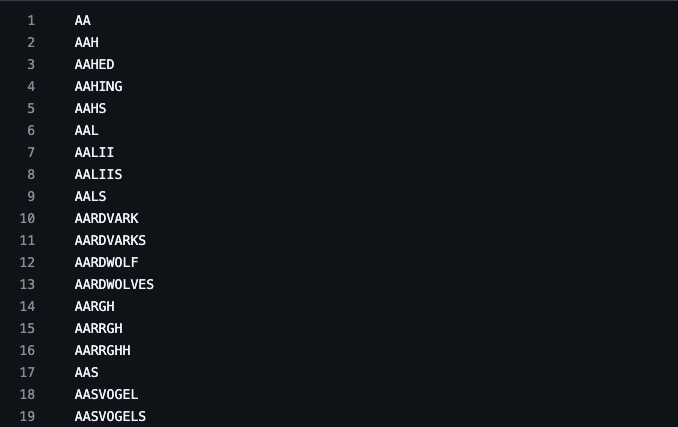Click the word AARRGH

coord(98,328)
